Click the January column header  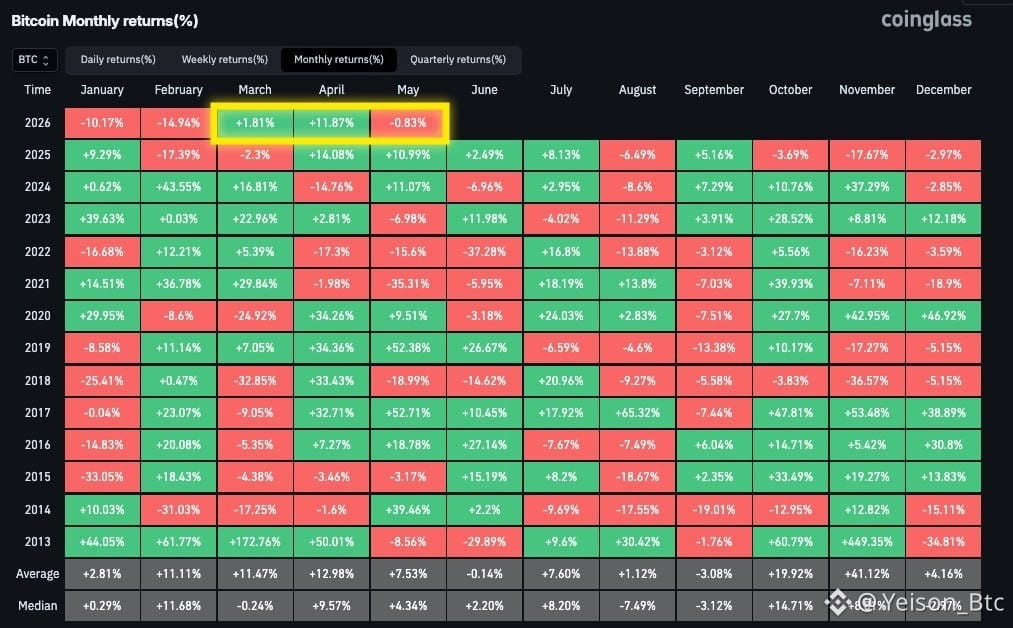pyautogui.click(x=102, y=90)
